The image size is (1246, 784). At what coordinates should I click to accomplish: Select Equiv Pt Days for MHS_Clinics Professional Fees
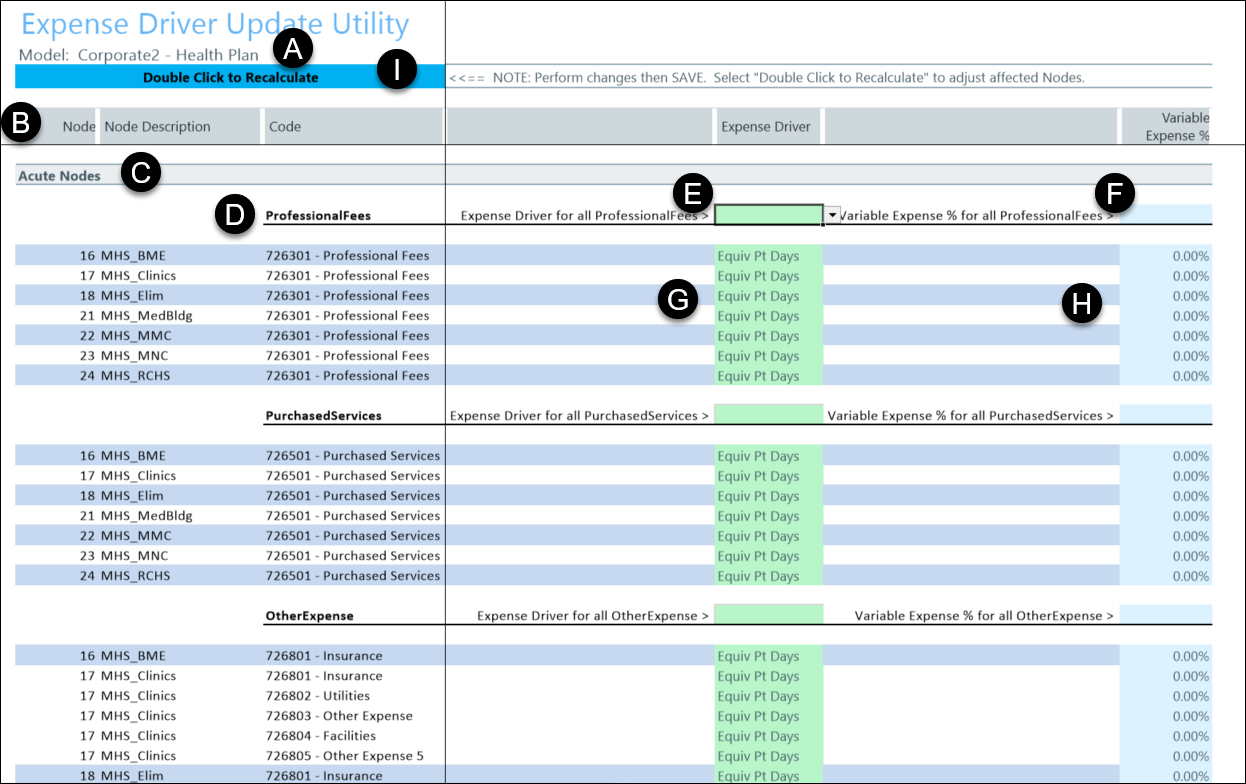(x=769, y=275)
